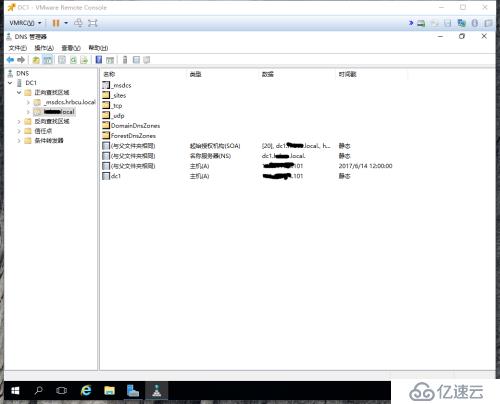Select the DomainDnsZones folder
This screenshot has height=404, width=500.
click(131, 126)
